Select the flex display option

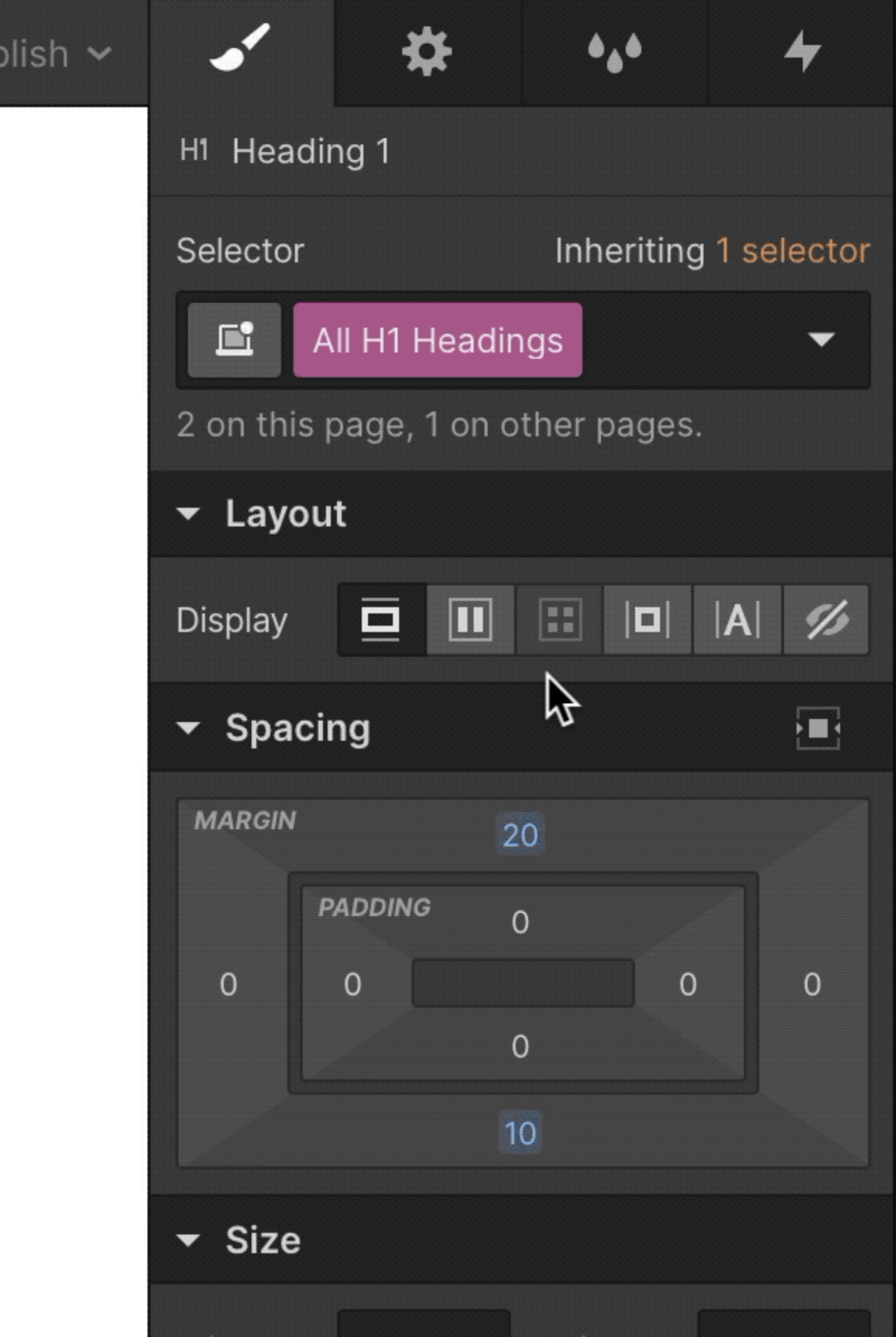469,620
